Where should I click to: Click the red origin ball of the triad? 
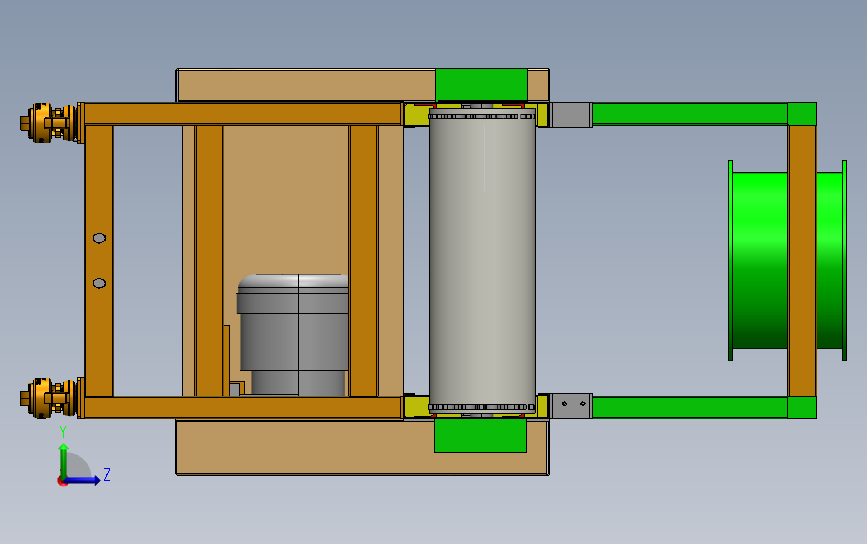[62, 482]
